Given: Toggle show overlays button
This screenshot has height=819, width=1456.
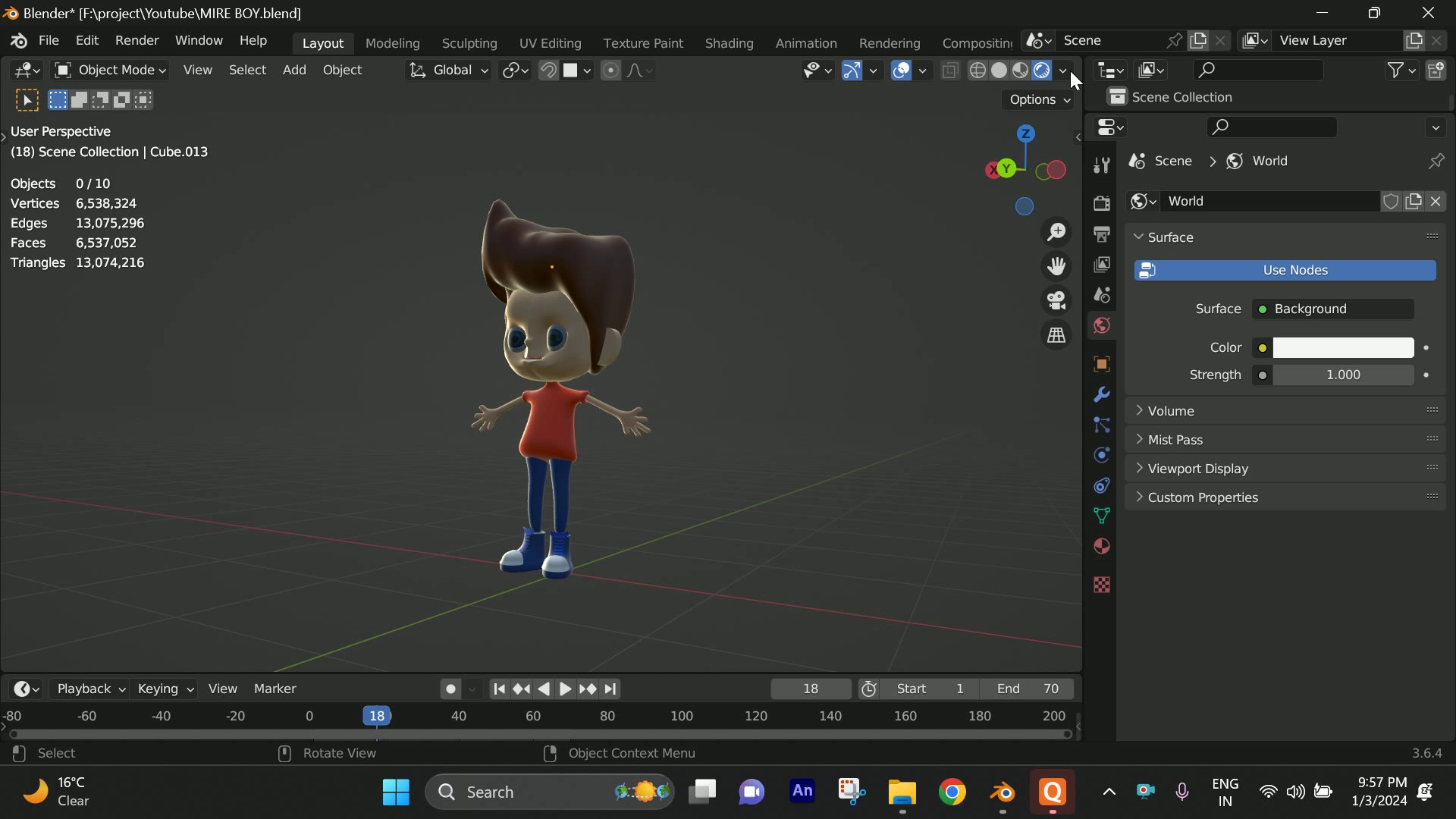Looking at the screenshot, I should 901,71.
